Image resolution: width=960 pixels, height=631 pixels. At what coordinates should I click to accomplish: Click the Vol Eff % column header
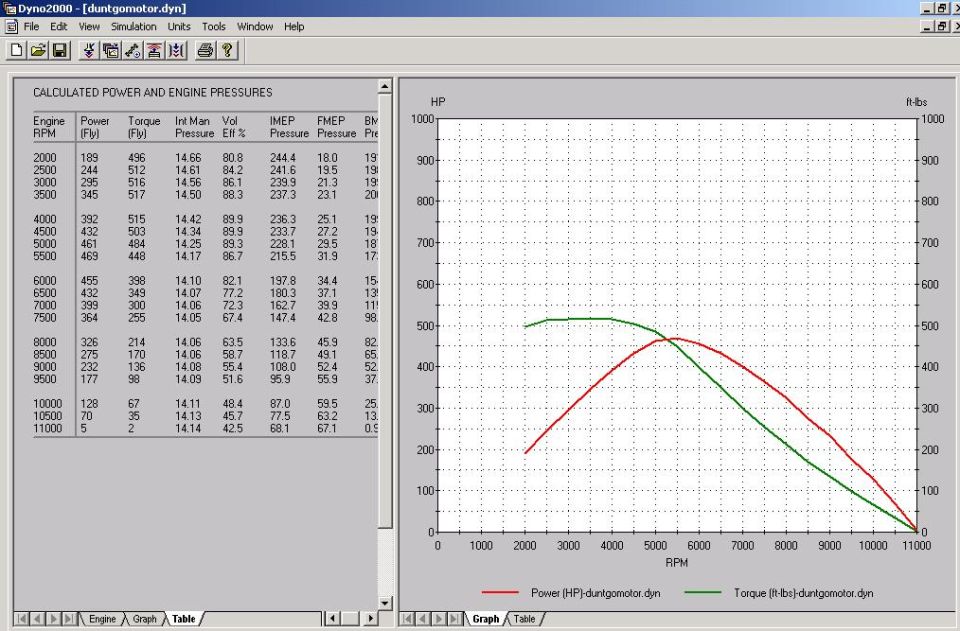point(234,127)
